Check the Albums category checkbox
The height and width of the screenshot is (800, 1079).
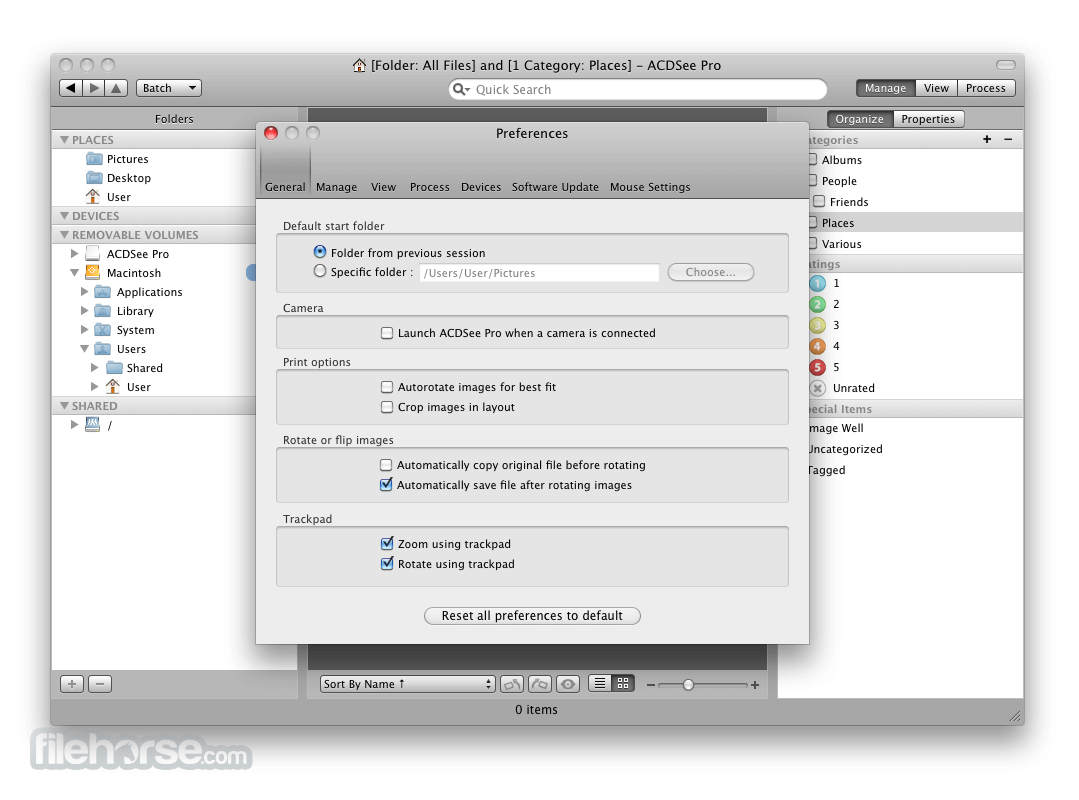813,160
